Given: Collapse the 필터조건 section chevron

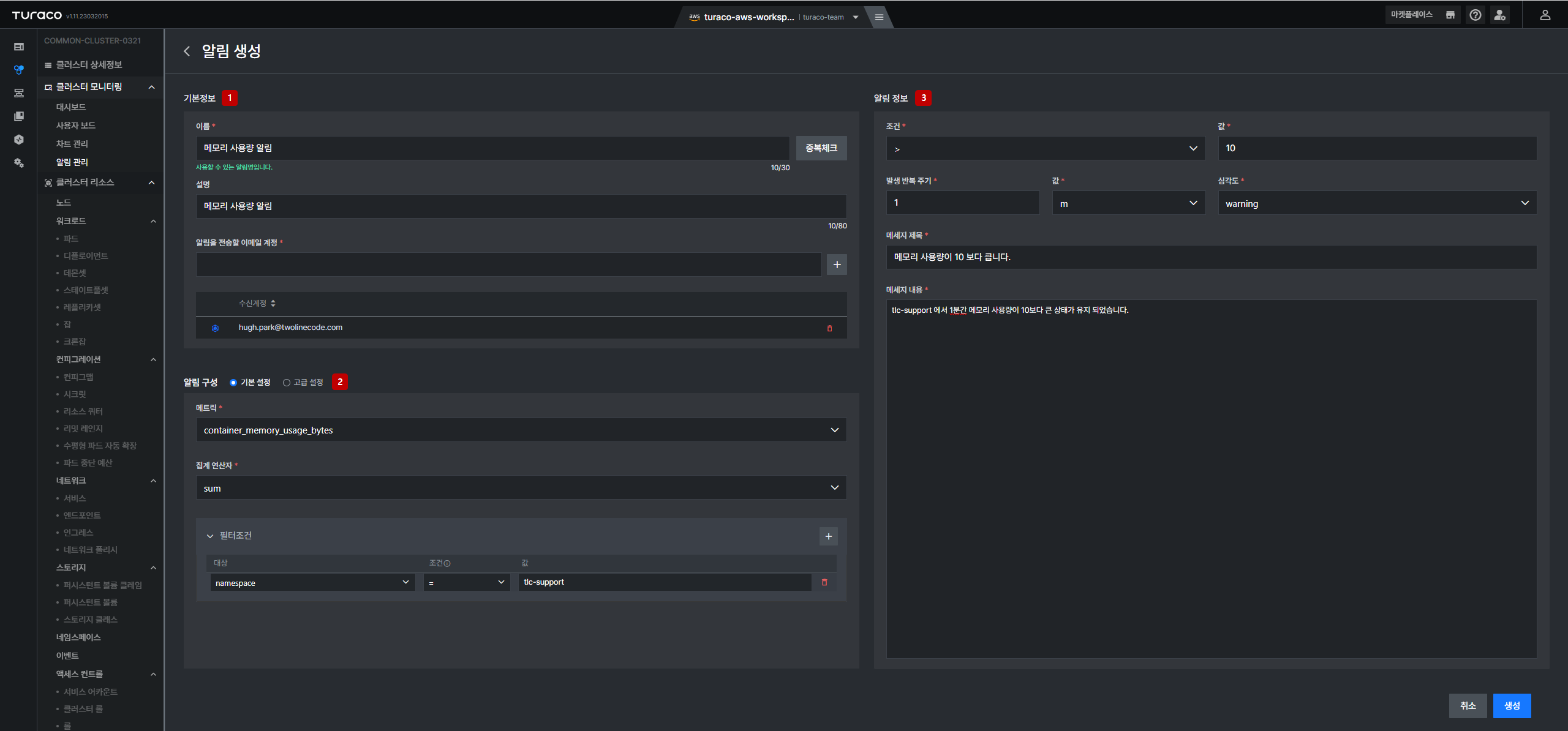Looking at the screenshot, I should pos(210,536).
